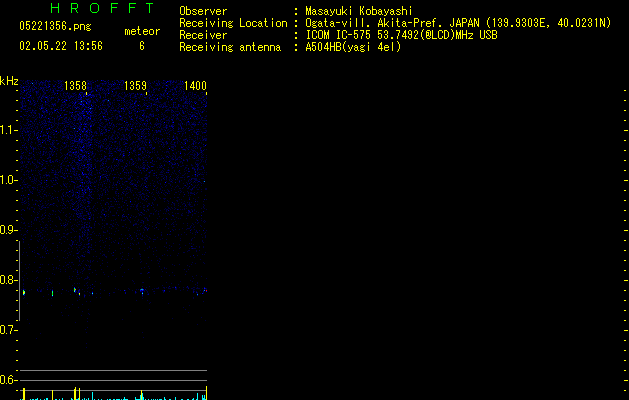629x400 pixels.
Task: Click the 'Receiving Location' label
Action: click(233, 23)
